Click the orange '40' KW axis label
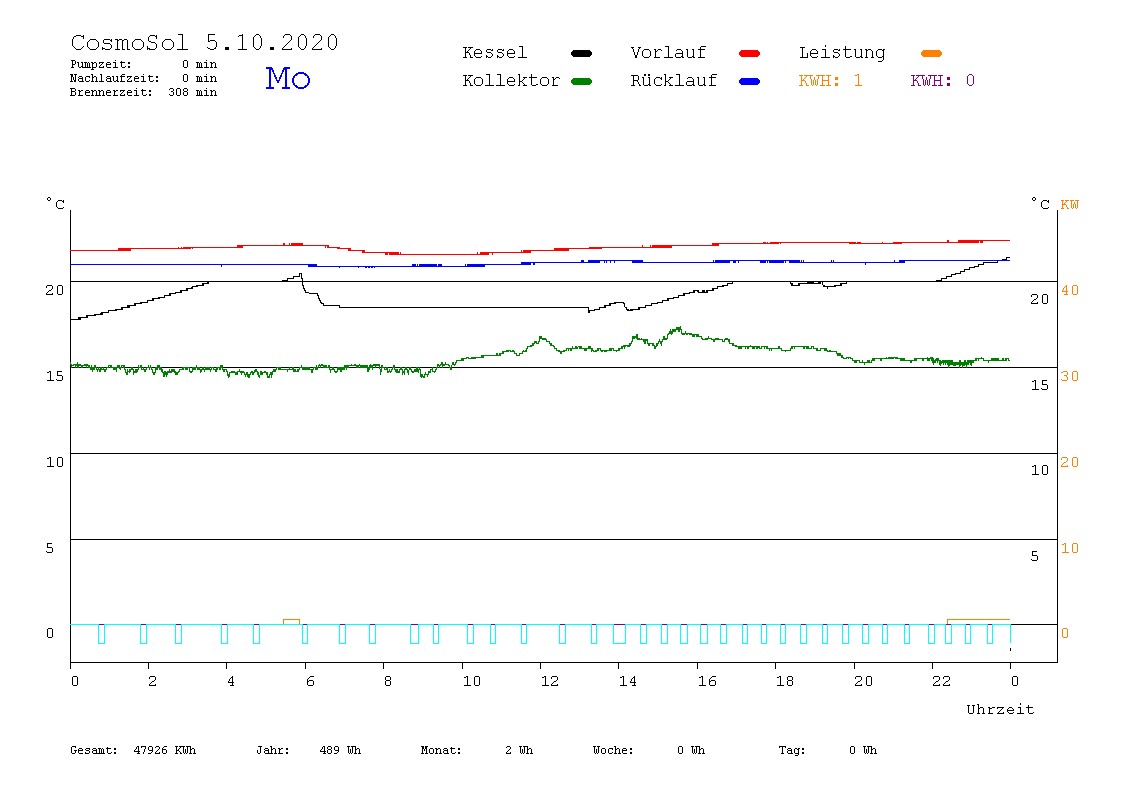This screenshot has width=1148, height=812. coord(1070,291)
